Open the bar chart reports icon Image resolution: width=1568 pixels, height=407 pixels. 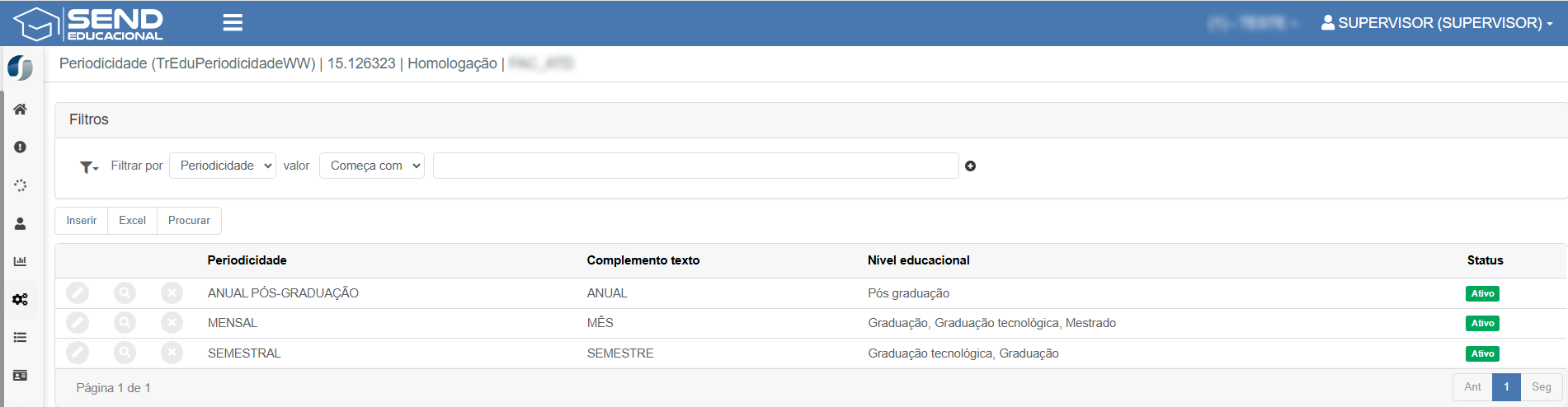[20, 261]
